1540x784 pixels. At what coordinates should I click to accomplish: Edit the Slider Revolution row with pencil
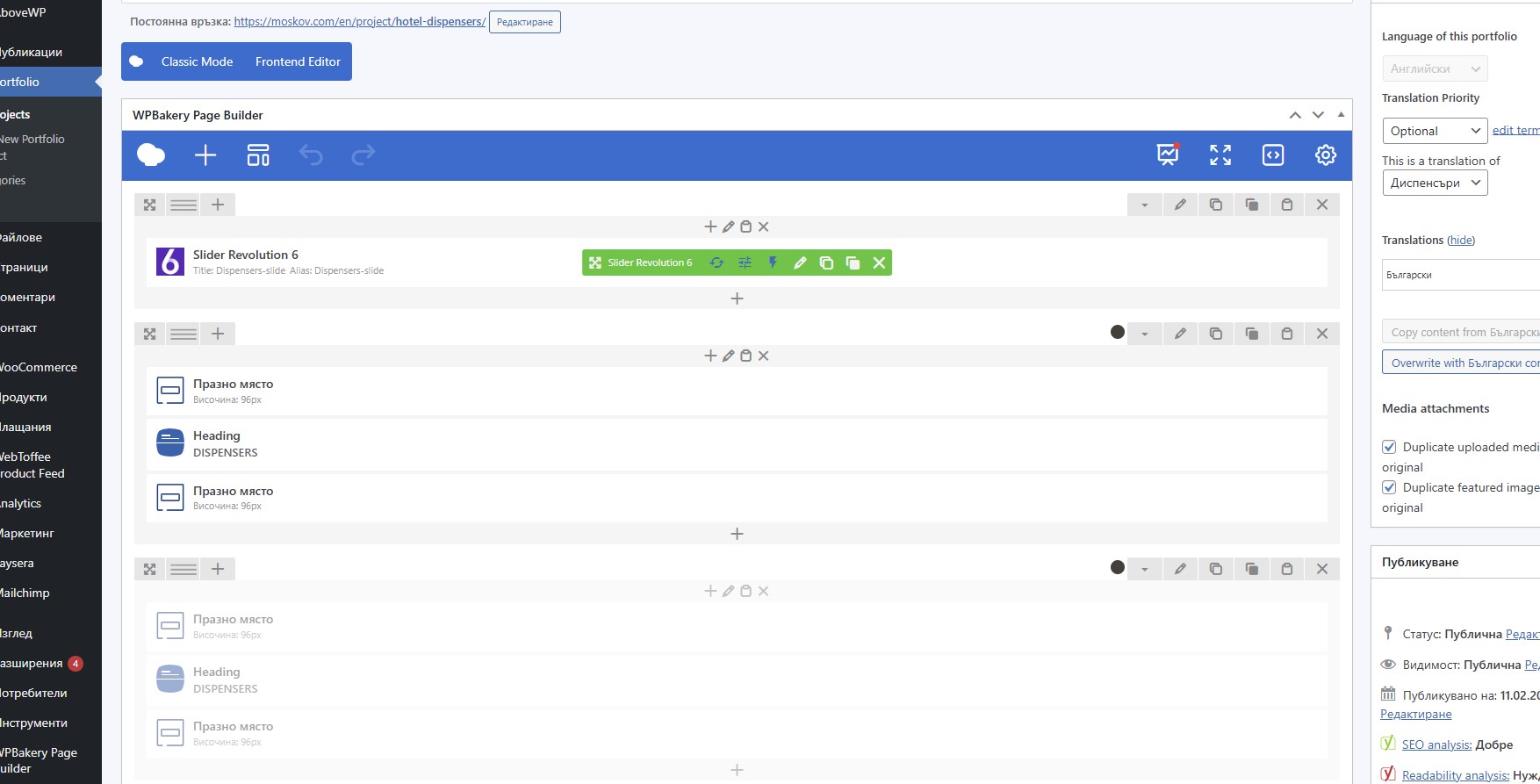[x=1180, y=205]
